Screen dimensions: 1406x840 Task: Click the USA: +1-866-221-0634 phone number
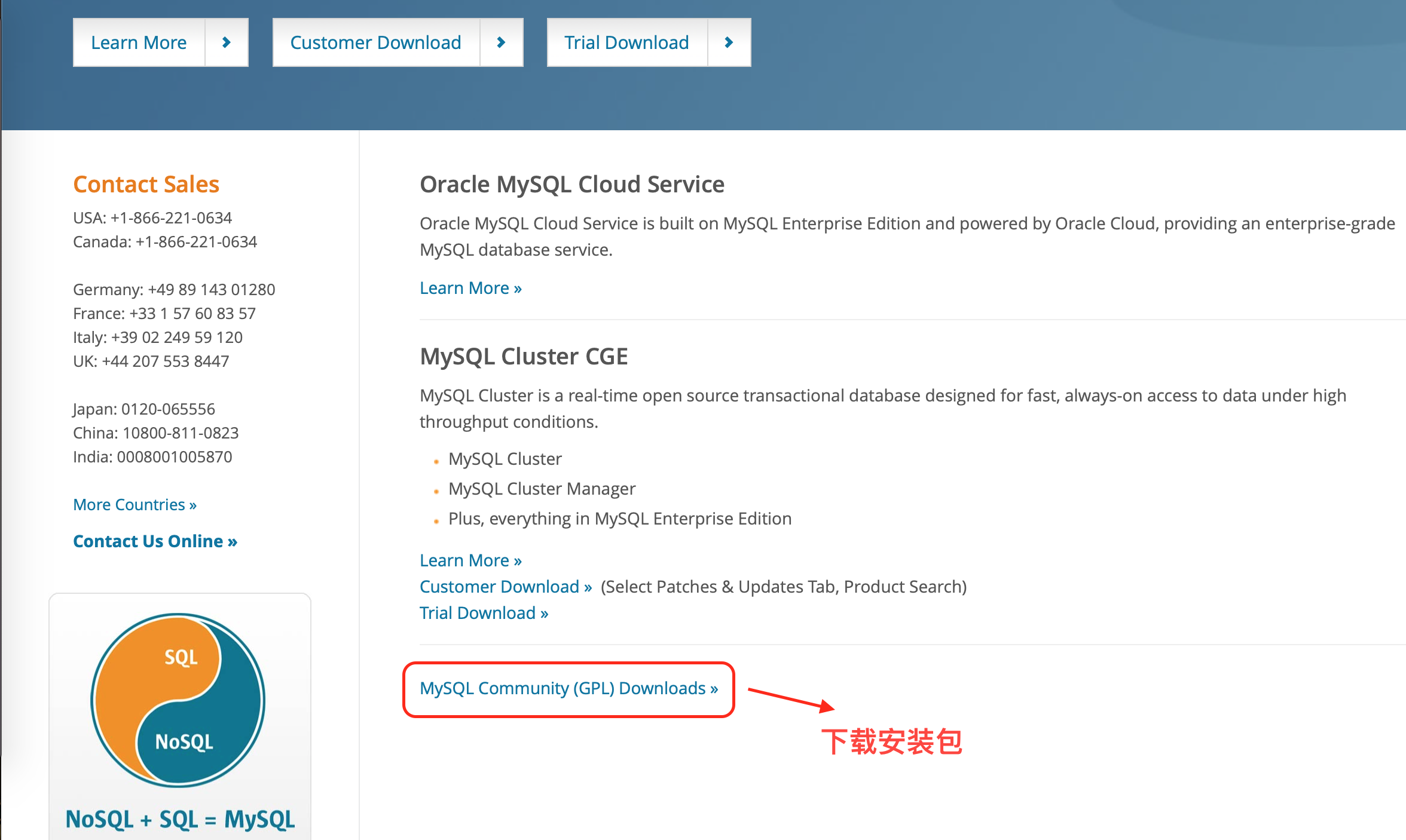(152, 218)
